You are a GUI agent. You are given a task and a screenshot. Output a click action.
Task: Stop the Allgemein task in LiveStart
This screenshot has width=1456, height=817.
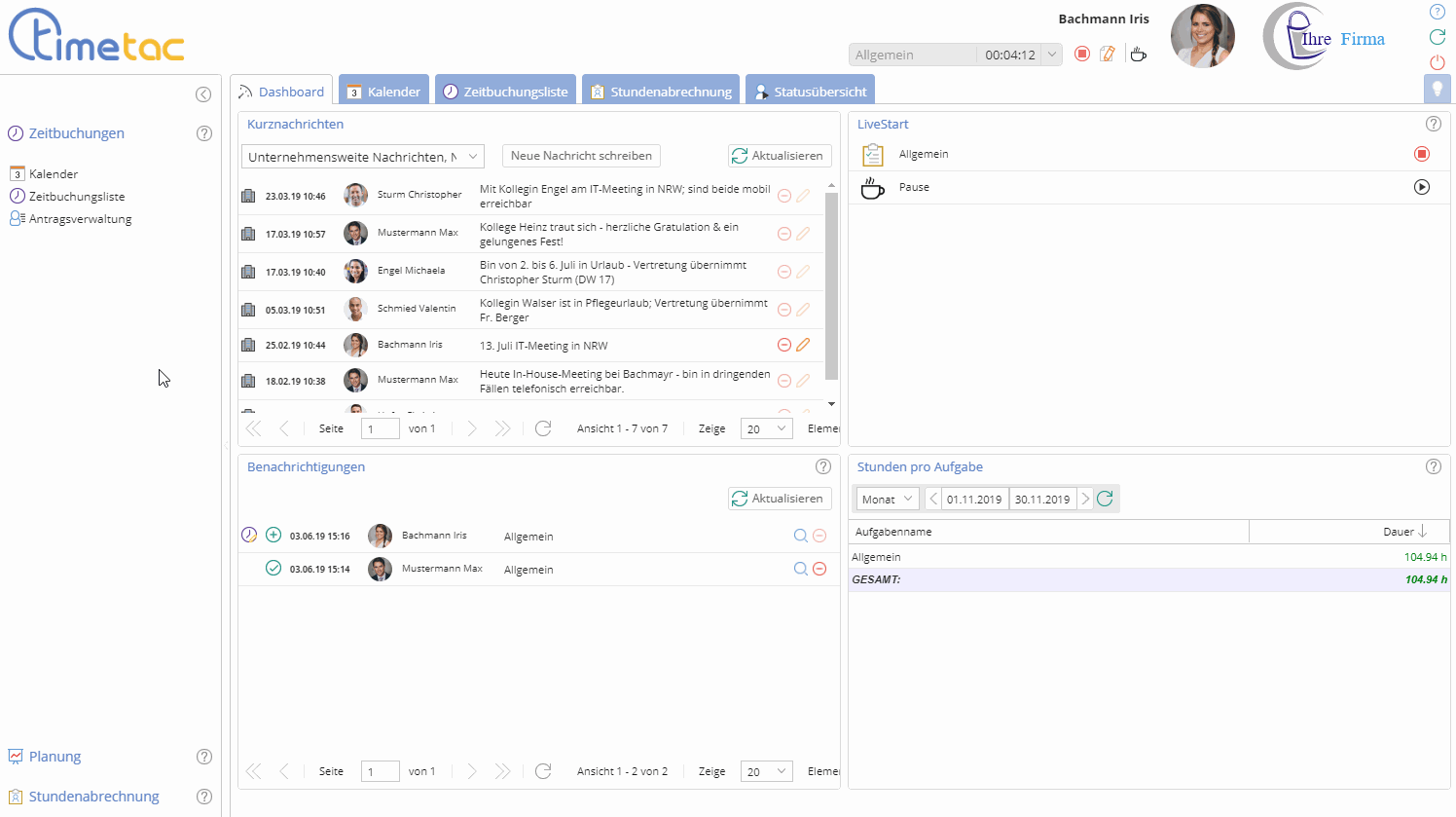coord(1421,154)
